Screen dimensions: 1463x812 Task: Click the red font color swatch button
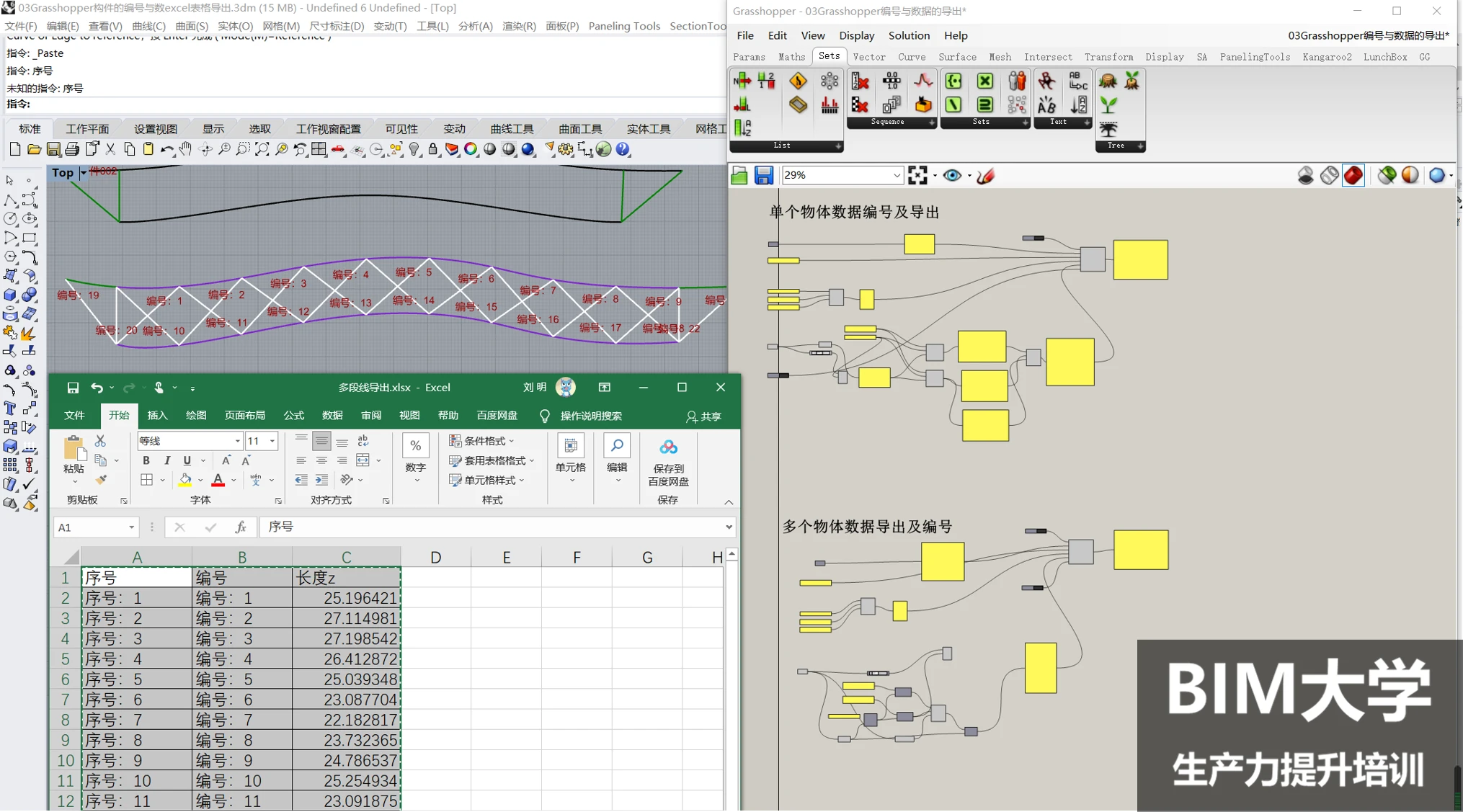click(x=218, y=480)
